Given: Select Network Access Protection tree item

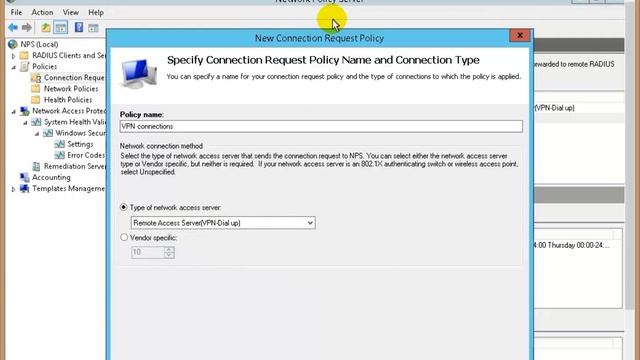Looking at the screenshot, I should click(x=69, y=111).
